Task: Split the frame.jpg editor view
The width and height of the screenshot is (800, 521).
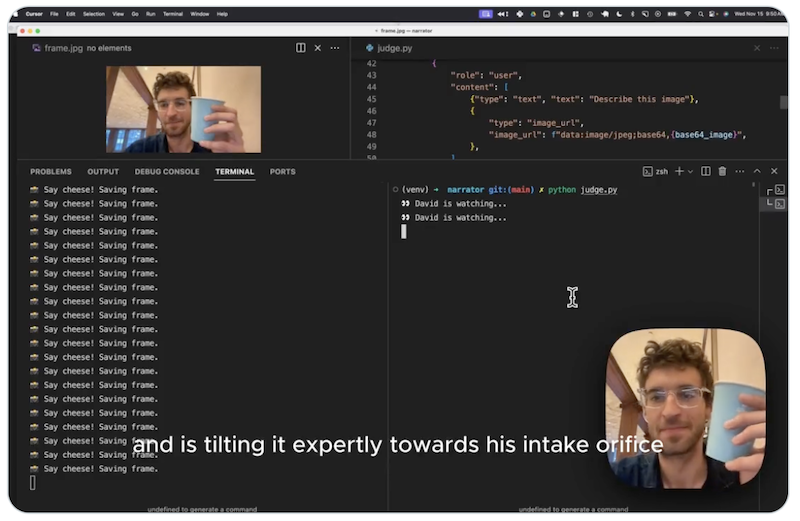Action: (301, 48)
